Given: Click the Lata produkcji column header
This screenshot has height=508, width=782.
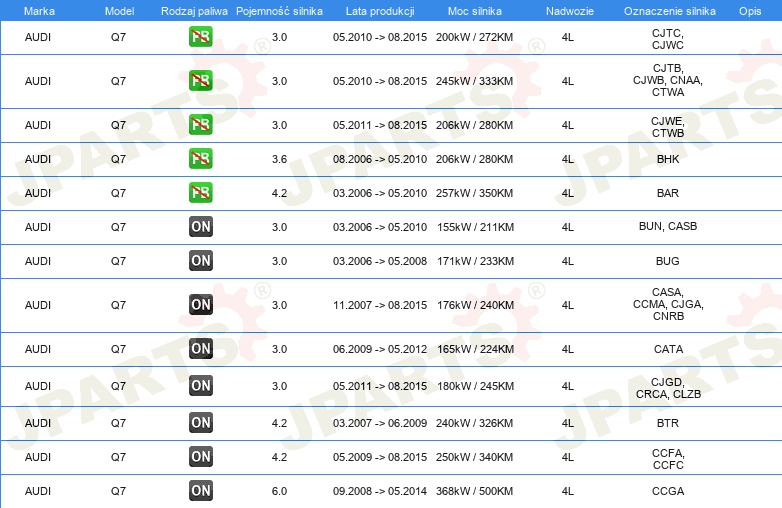Looking at the screenshot, I should coord(379,10).
